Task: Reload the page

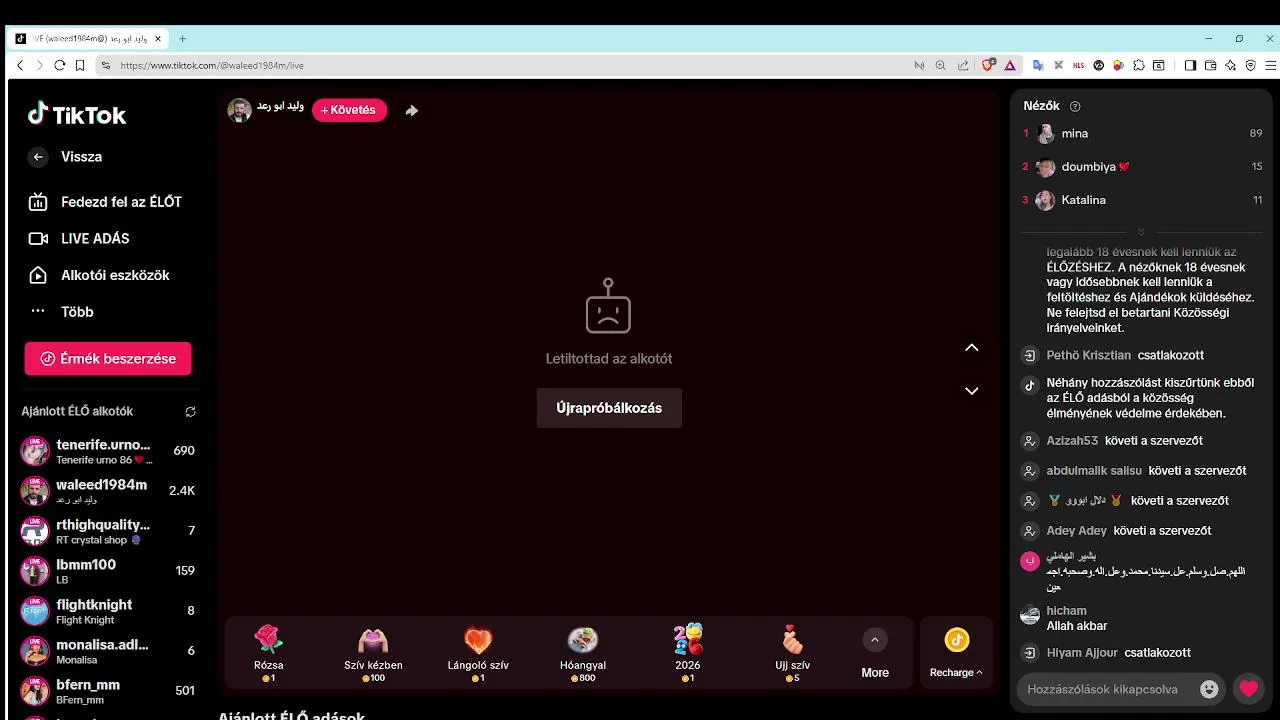Action: point(60,65)
